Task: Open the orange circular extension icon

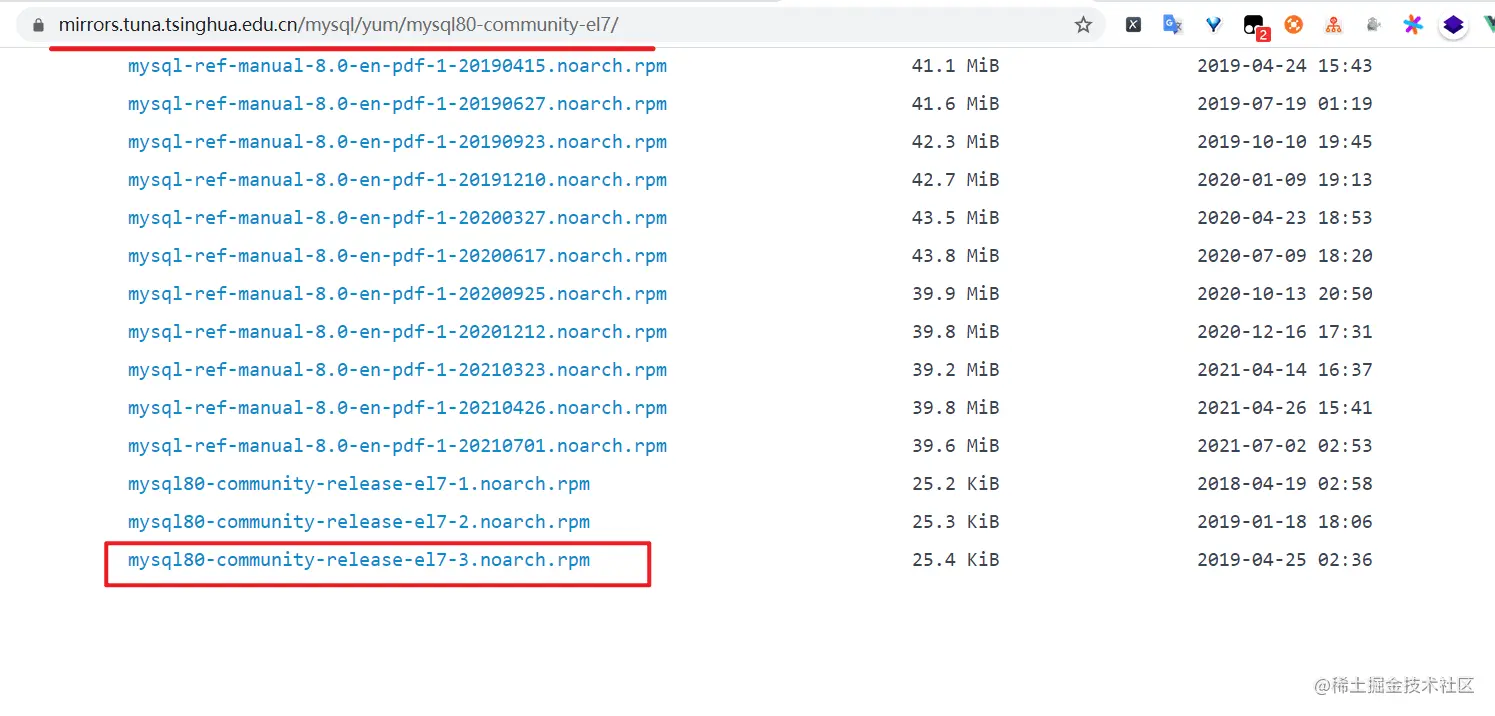Action: (1293, 25)
